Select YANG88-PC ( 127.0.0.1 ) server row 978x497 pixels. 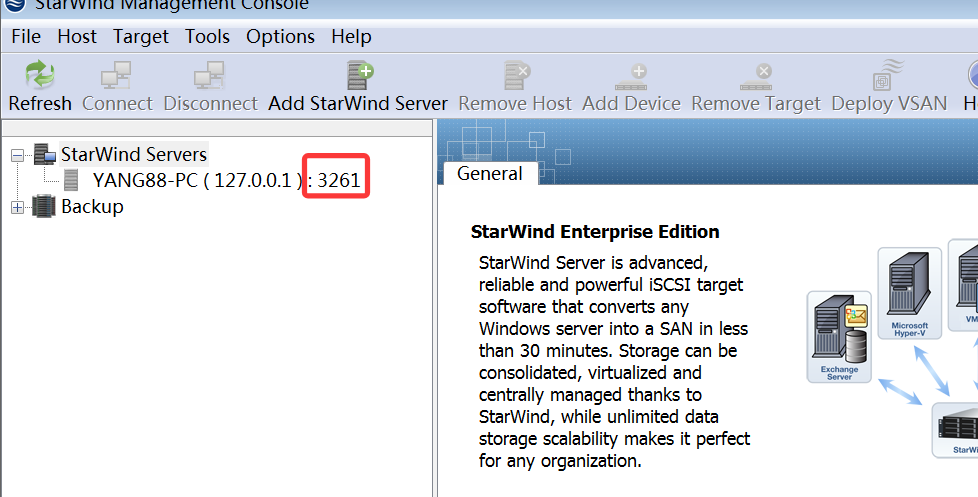(226, 180)
